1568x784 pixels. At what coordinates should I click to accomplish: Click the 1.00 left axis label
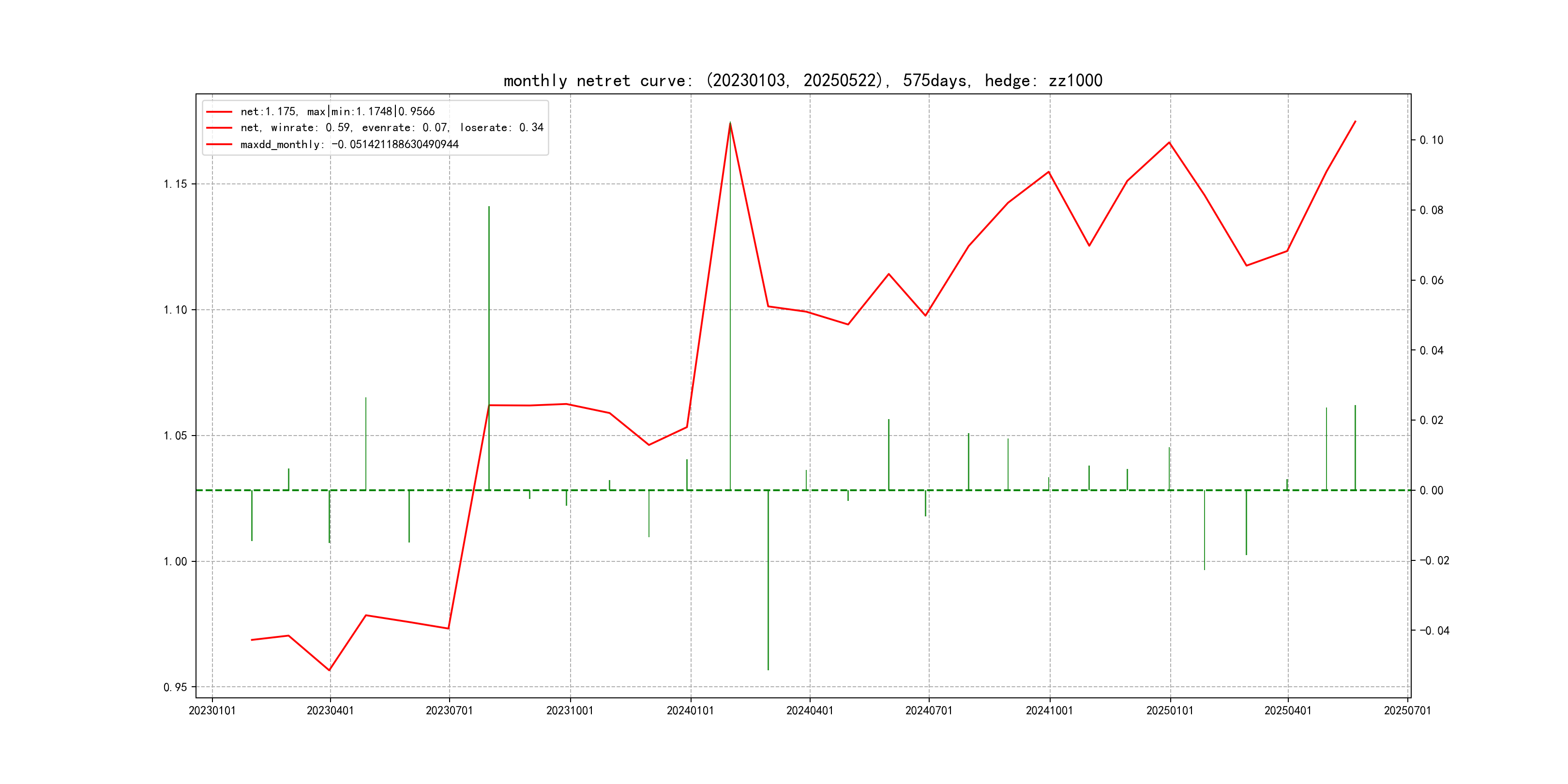[x=175, y=561]
